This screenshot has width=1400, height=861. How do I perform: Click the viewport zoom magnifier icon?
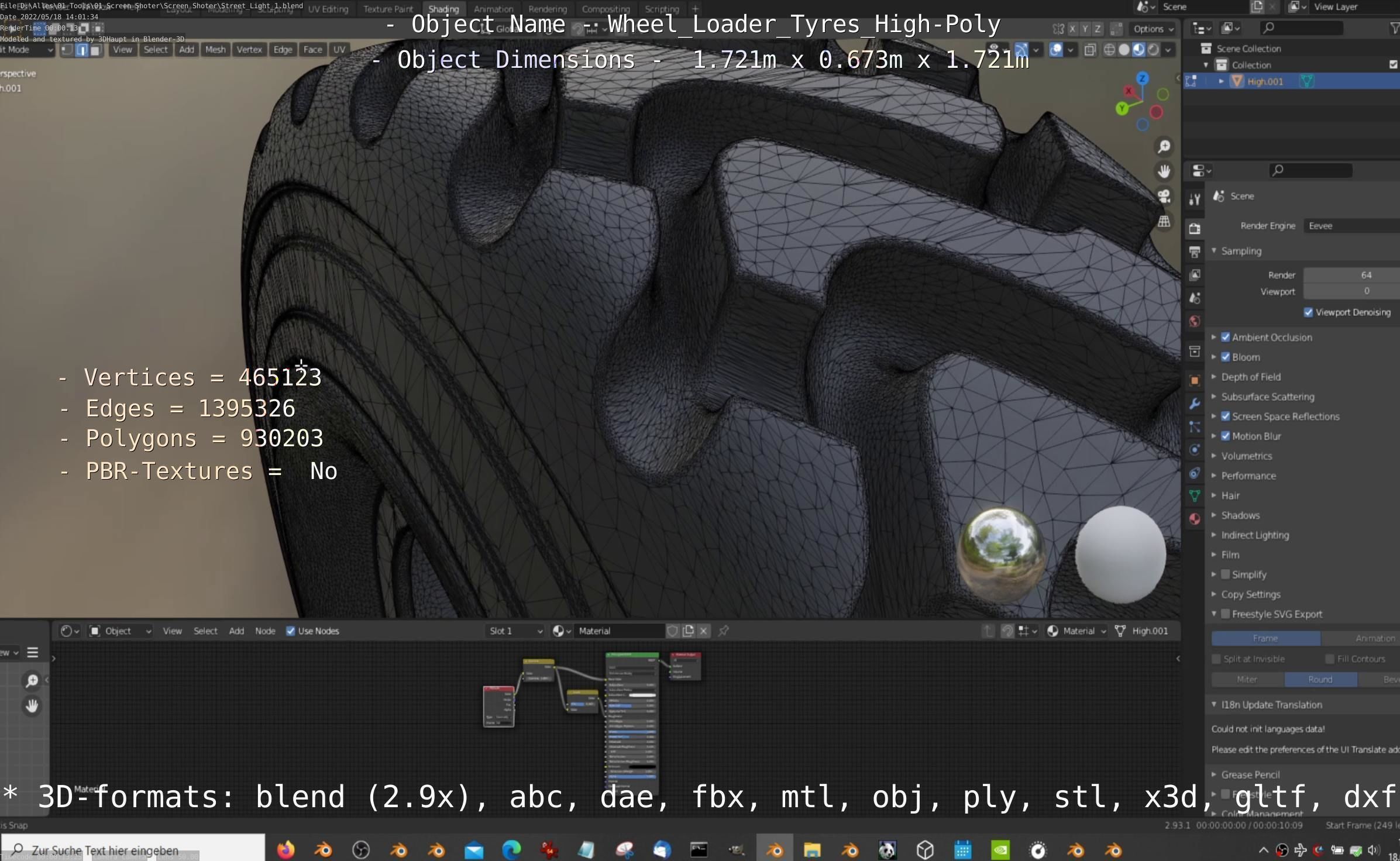pos(1164,146)
